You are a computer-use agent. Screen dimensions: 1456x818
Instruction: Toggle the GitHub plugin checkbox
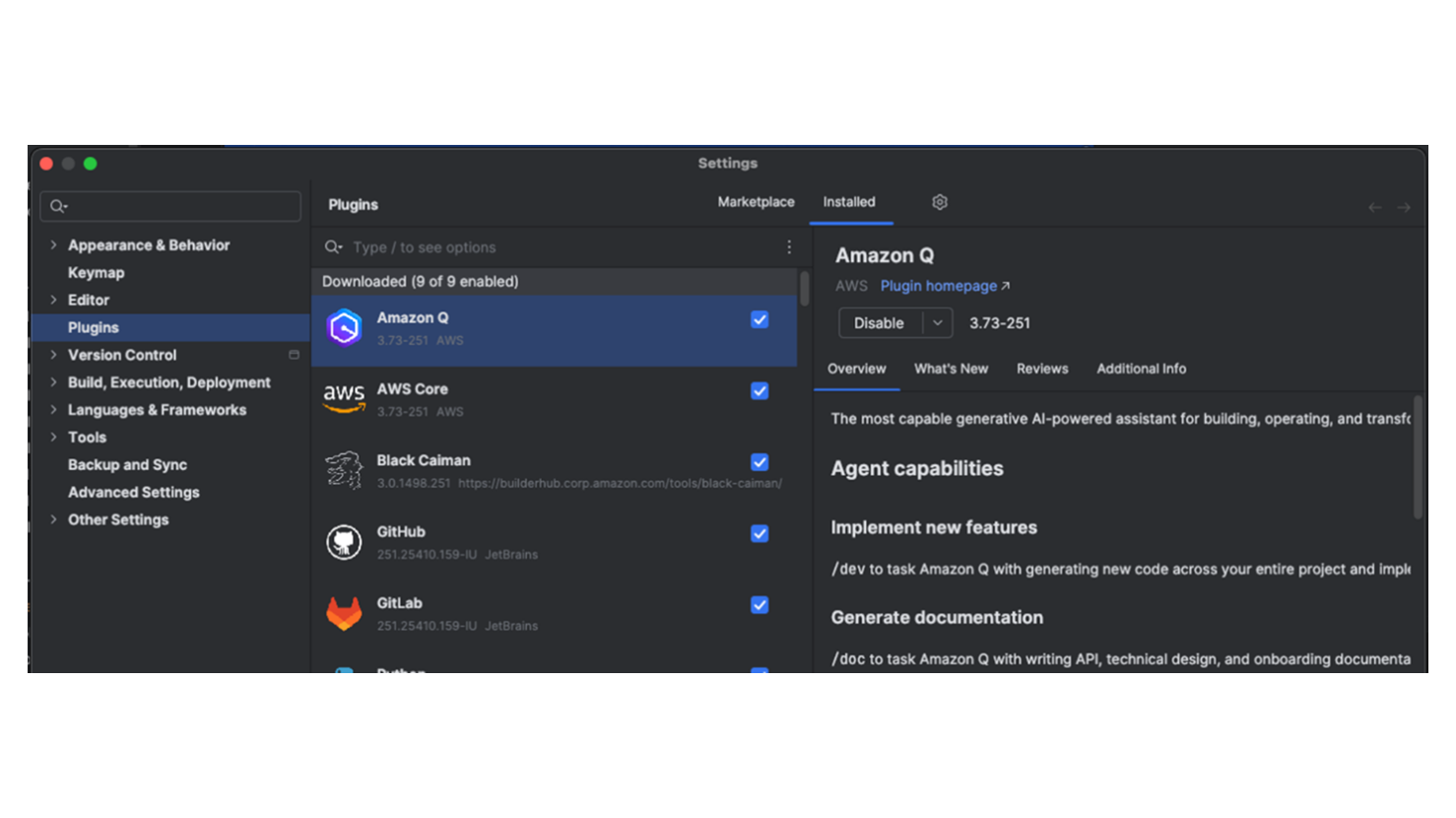click(760, 533)
